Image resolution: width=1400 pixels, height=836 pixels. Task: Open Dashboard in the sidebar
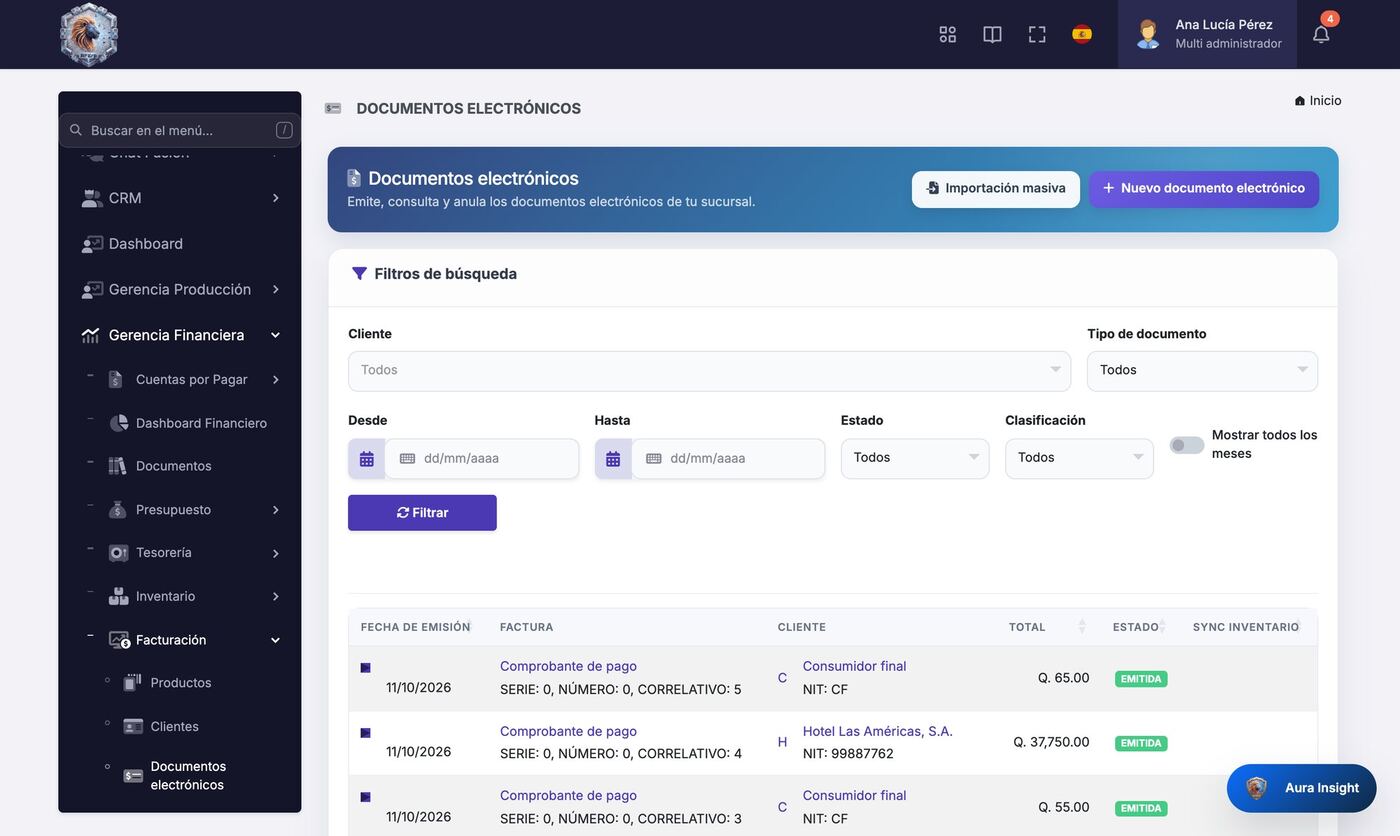point(145,244)
